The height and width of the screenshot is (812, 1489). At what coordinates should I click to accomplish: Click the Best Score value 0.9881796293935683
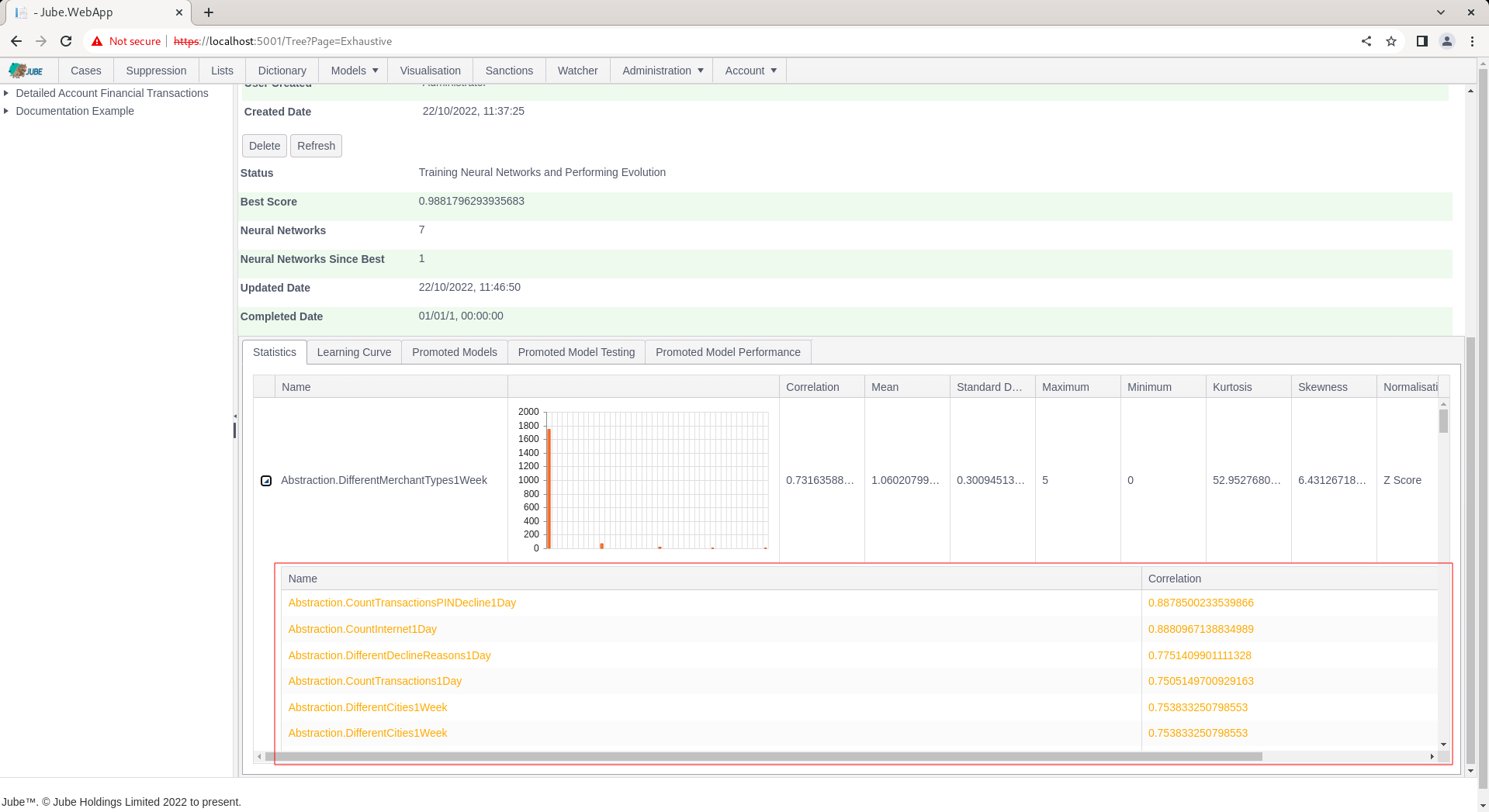point(471,201)
